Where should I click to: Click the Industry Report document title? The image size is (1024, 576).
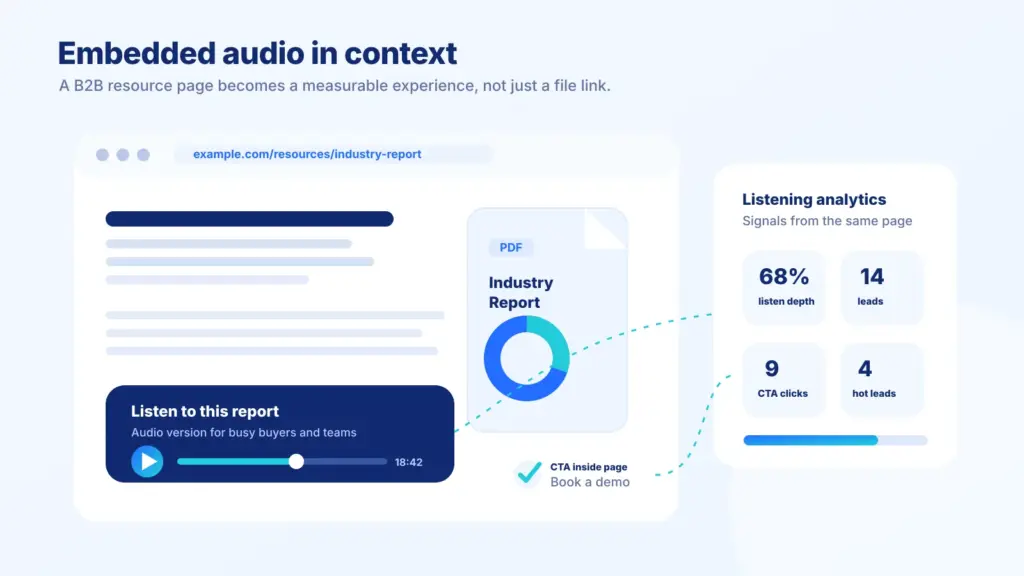pyautogui.click(x=520, y=293)
